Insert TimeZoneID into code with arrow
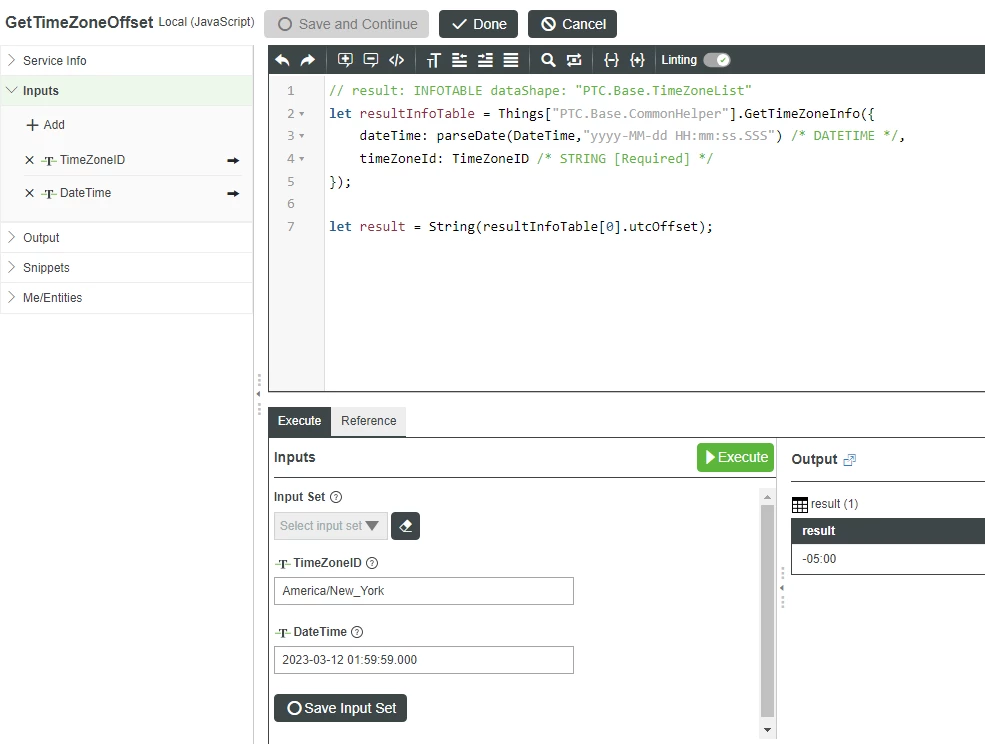The height and width of the screenshot is (744, 985). point(233,160)
